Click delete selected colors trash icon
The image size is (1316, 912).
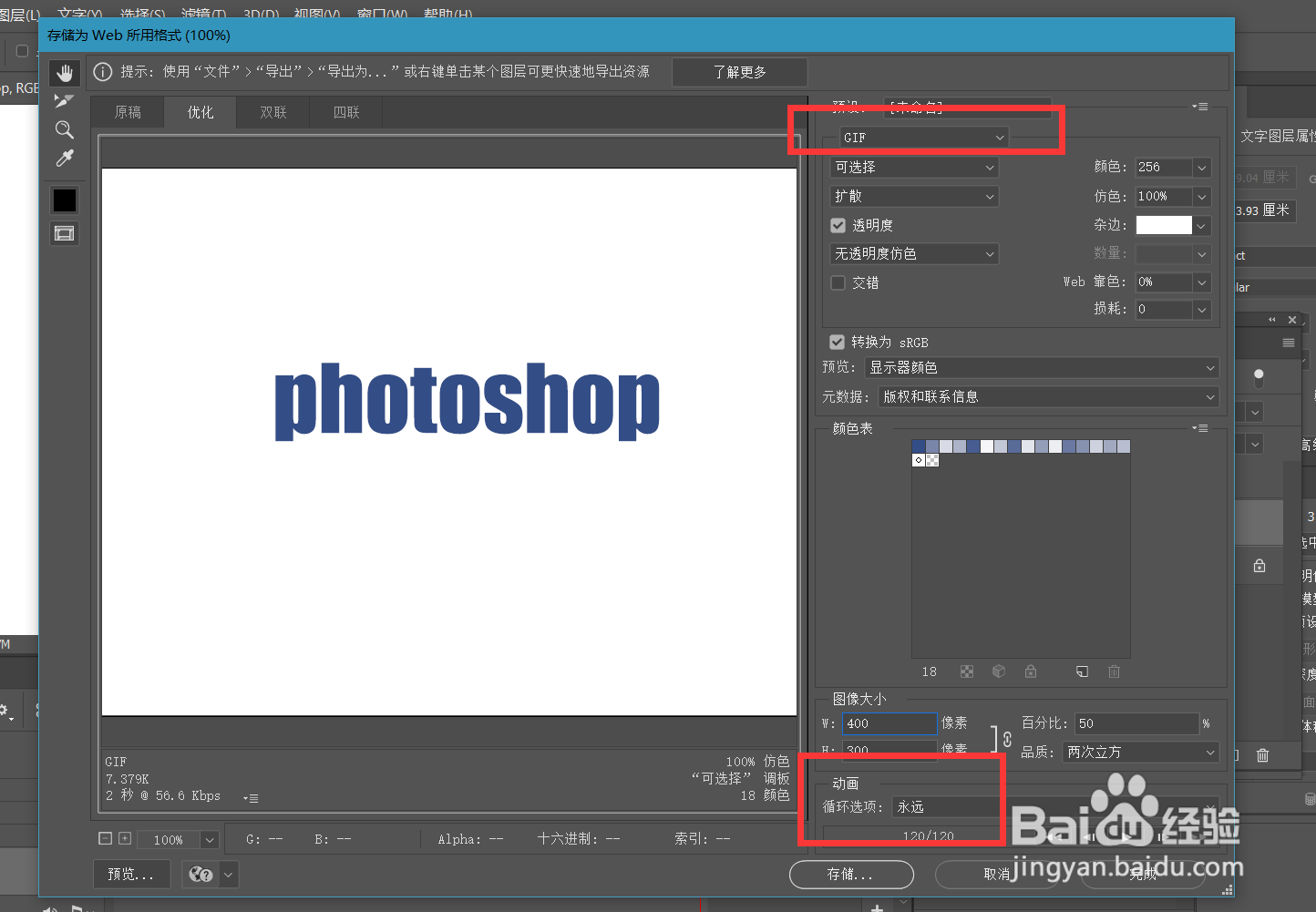coord(1114,671)
